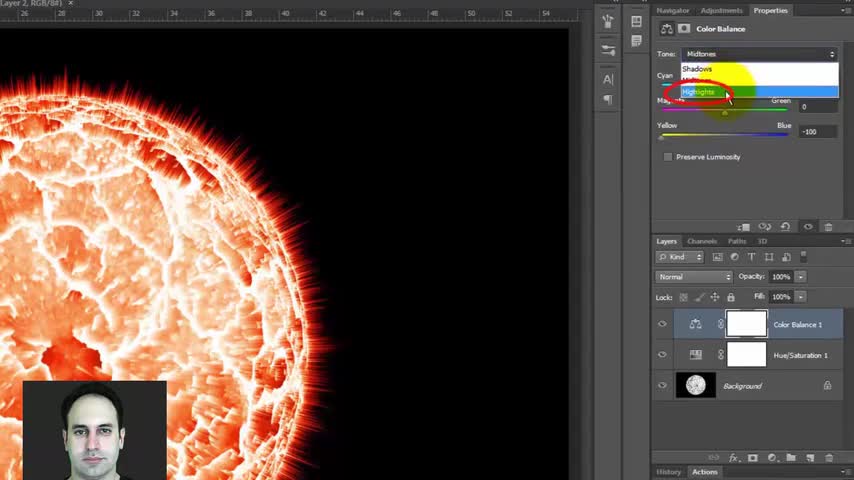854x480 pixels.
Task: Add a layer style fx icon
Action: coord(733,458)
